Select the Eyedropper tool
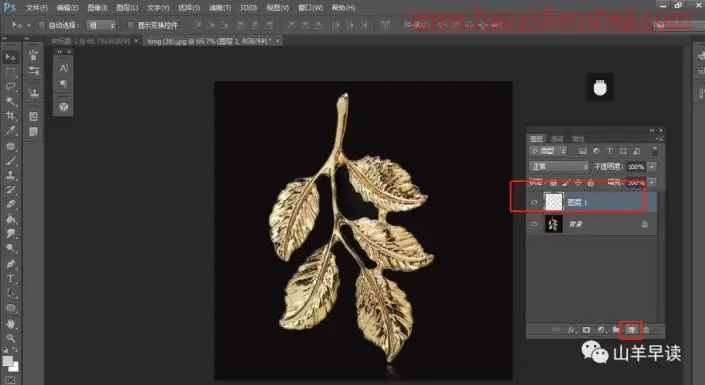The image size is (705, 385). tap(10, 131)
